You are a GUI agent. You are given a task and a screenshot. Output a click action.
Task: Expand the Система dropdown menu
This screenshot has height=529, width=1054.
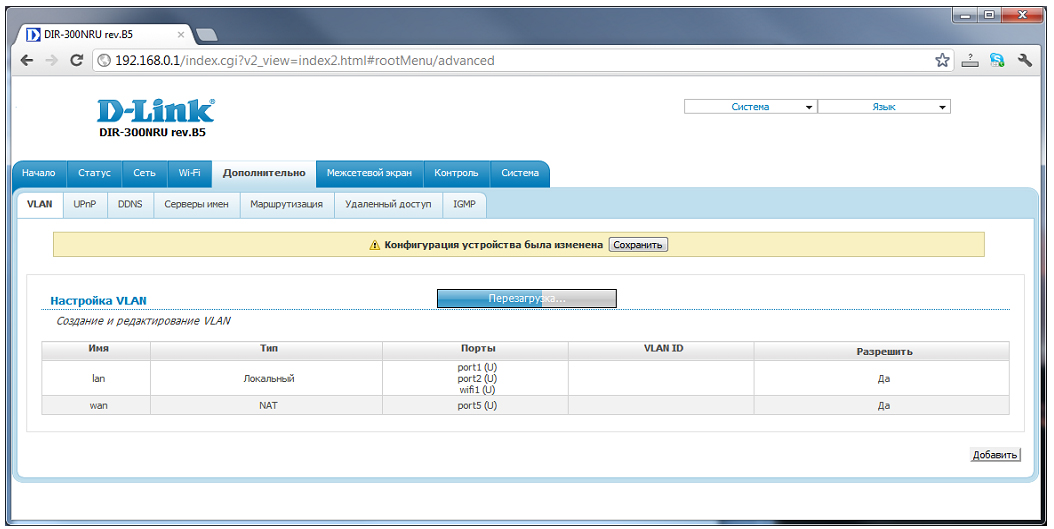750,107
